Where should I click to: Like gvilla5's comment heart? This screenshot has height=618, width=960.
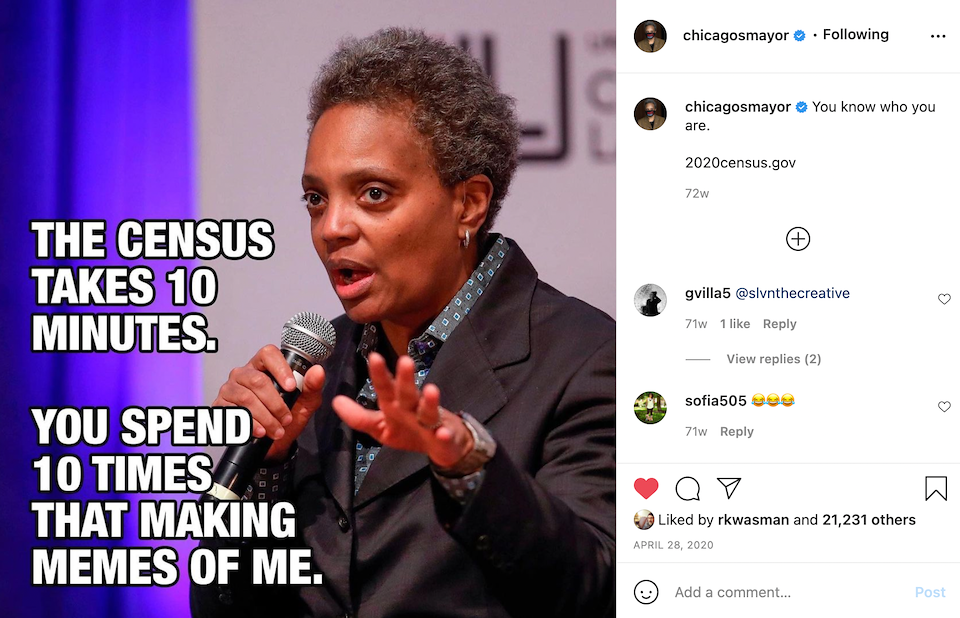click(x=944, y=299)
